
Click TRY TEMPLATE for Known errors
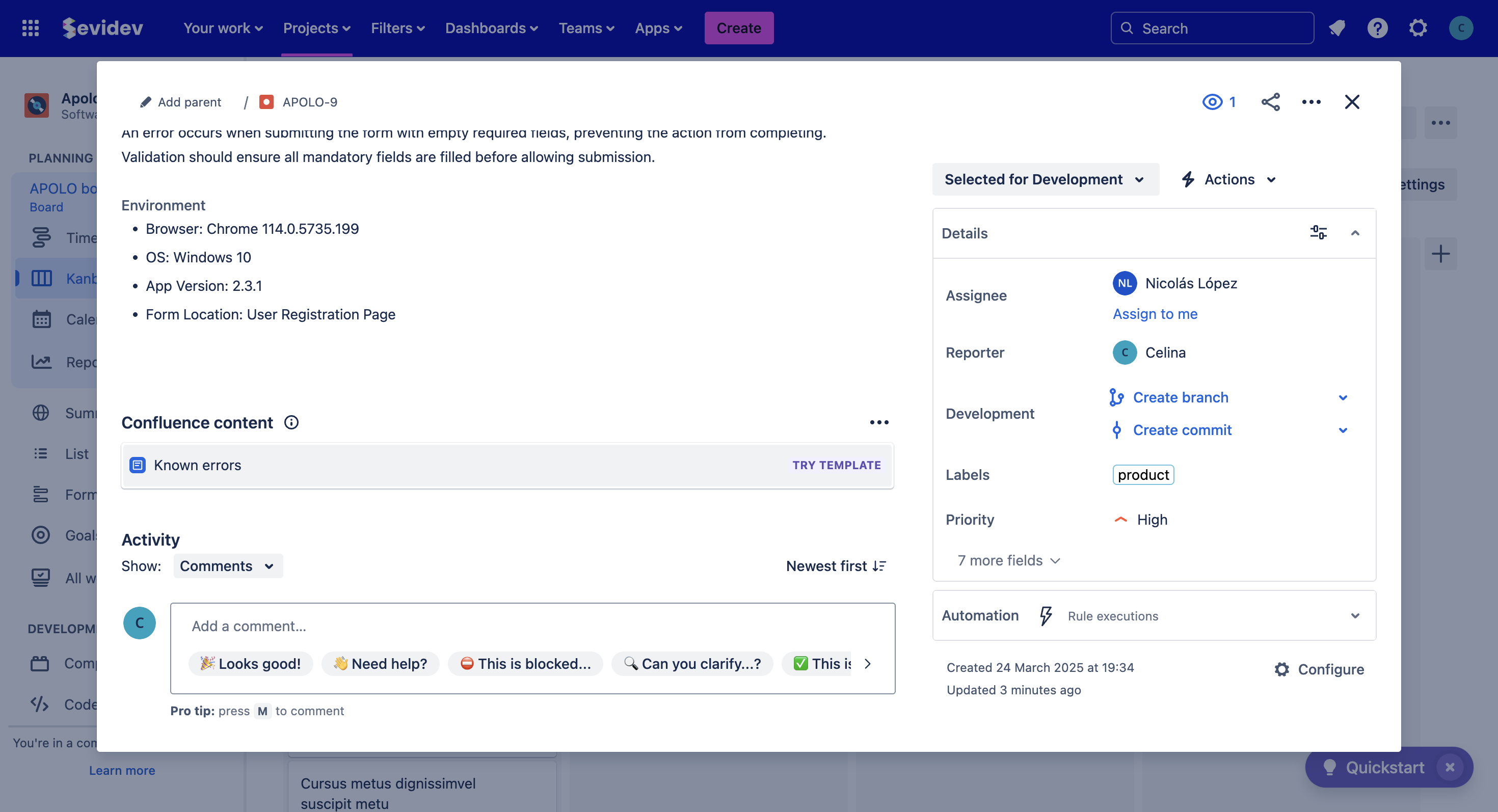(836, 465)
